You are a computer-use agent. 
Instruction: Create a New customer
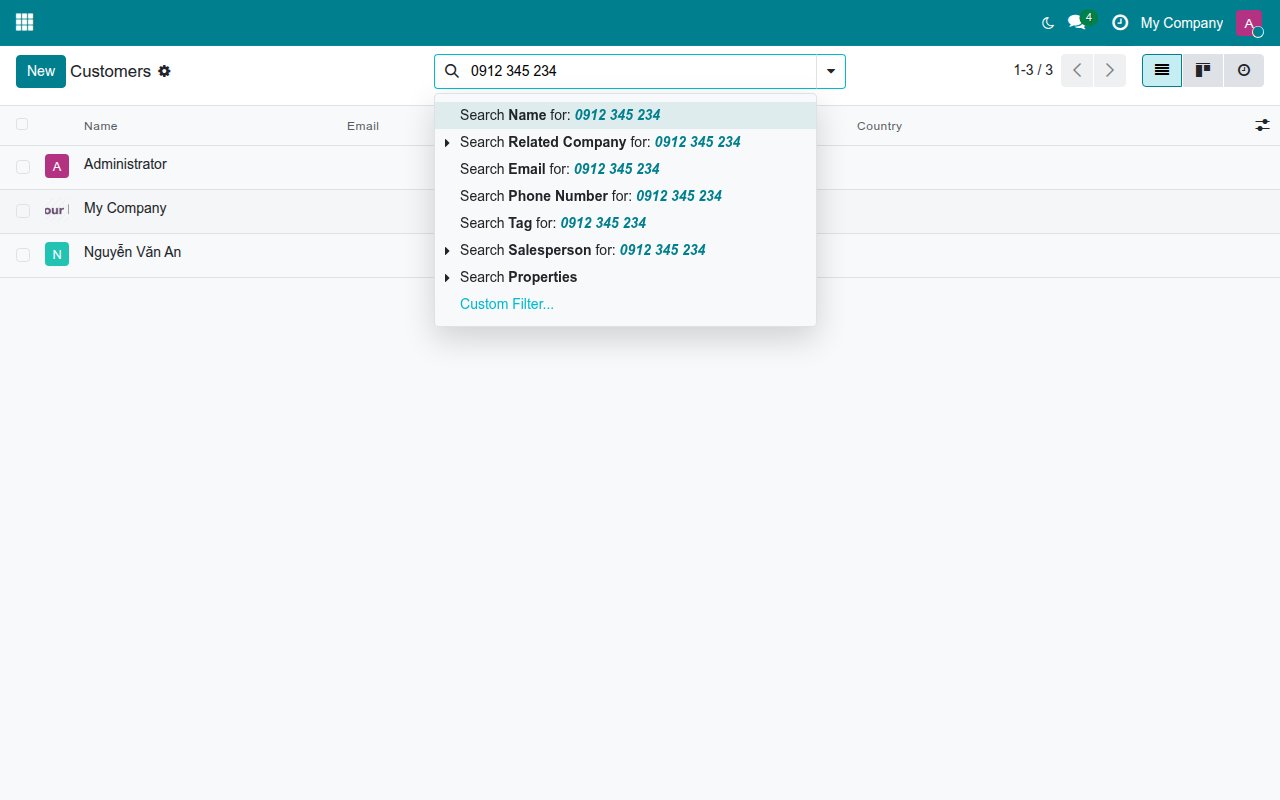click(x=41, y=71)
